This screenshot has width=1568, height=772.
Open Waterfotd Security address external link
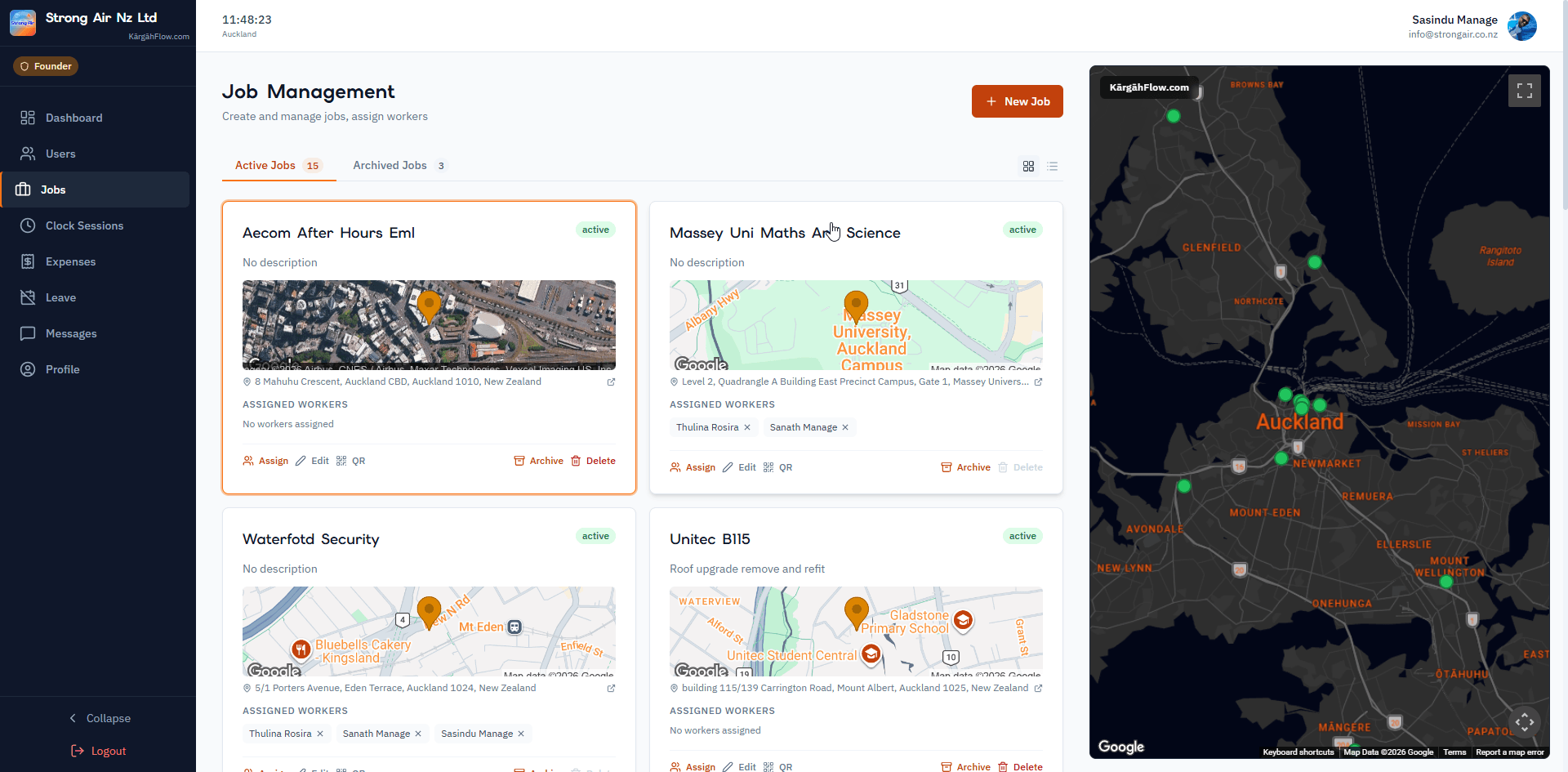pyautogui.click(x=611, y=688)
